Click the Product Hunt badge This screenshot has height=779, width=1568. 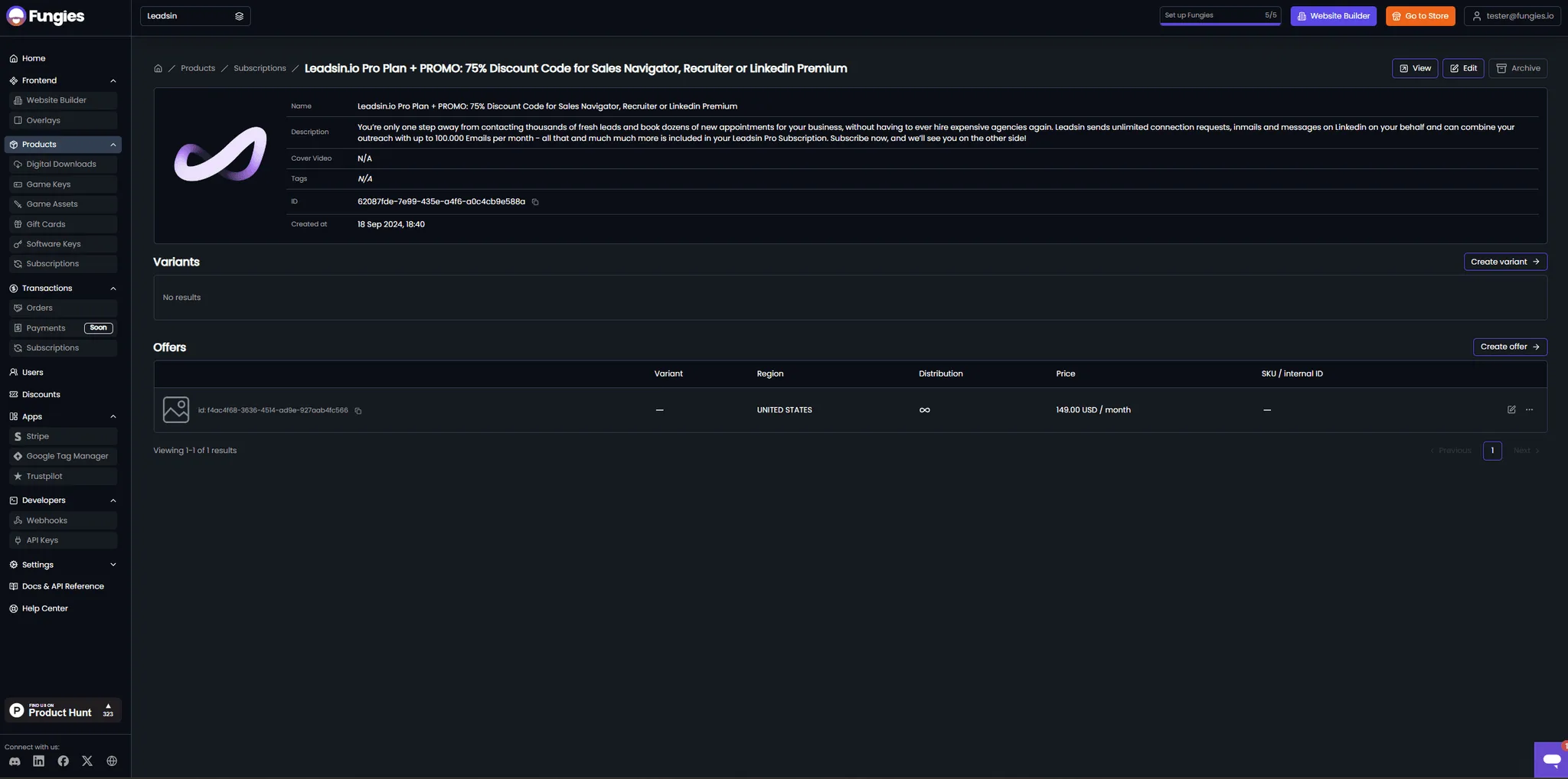(x=63, y=710)
